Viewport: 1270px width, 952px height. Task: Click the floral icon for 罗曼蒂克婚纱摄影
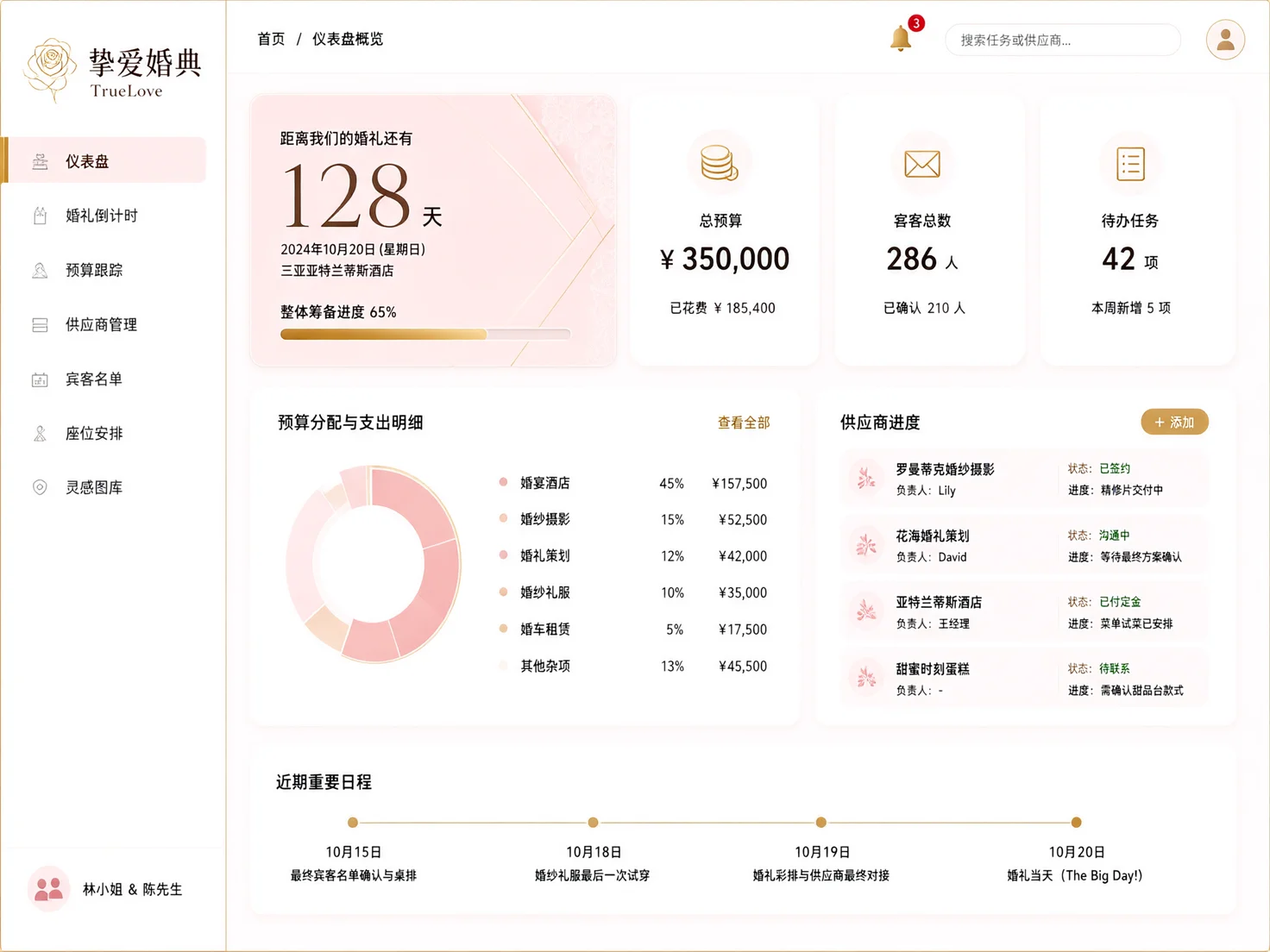coord(865,478)
